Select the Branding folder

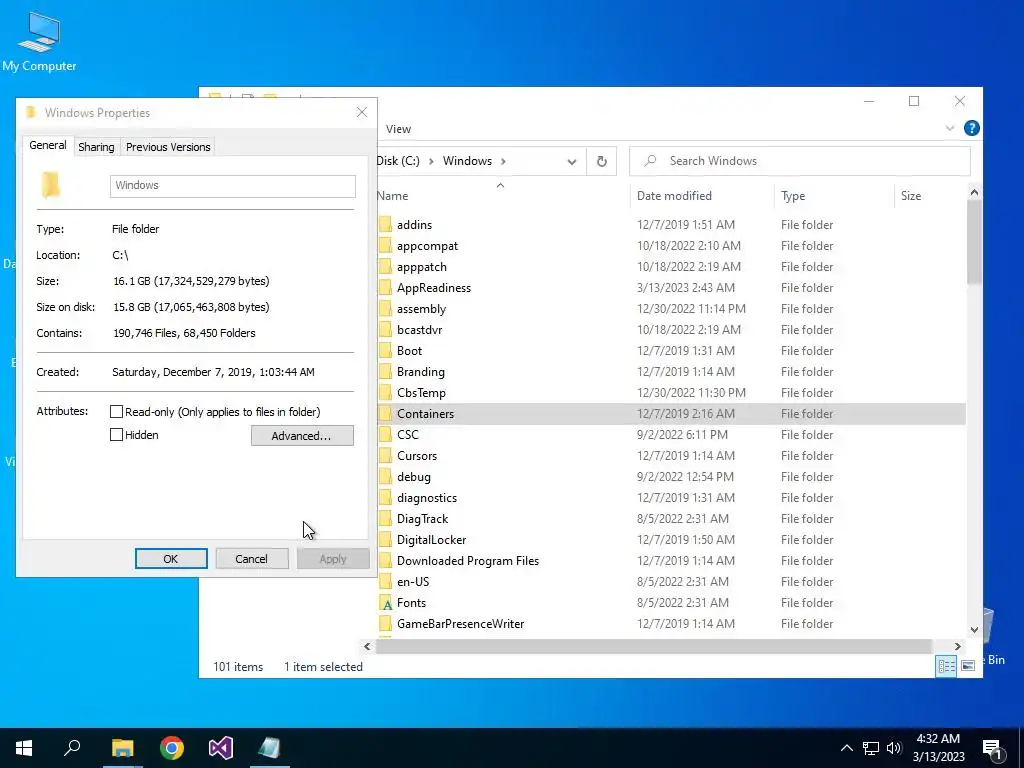[421, 372]
